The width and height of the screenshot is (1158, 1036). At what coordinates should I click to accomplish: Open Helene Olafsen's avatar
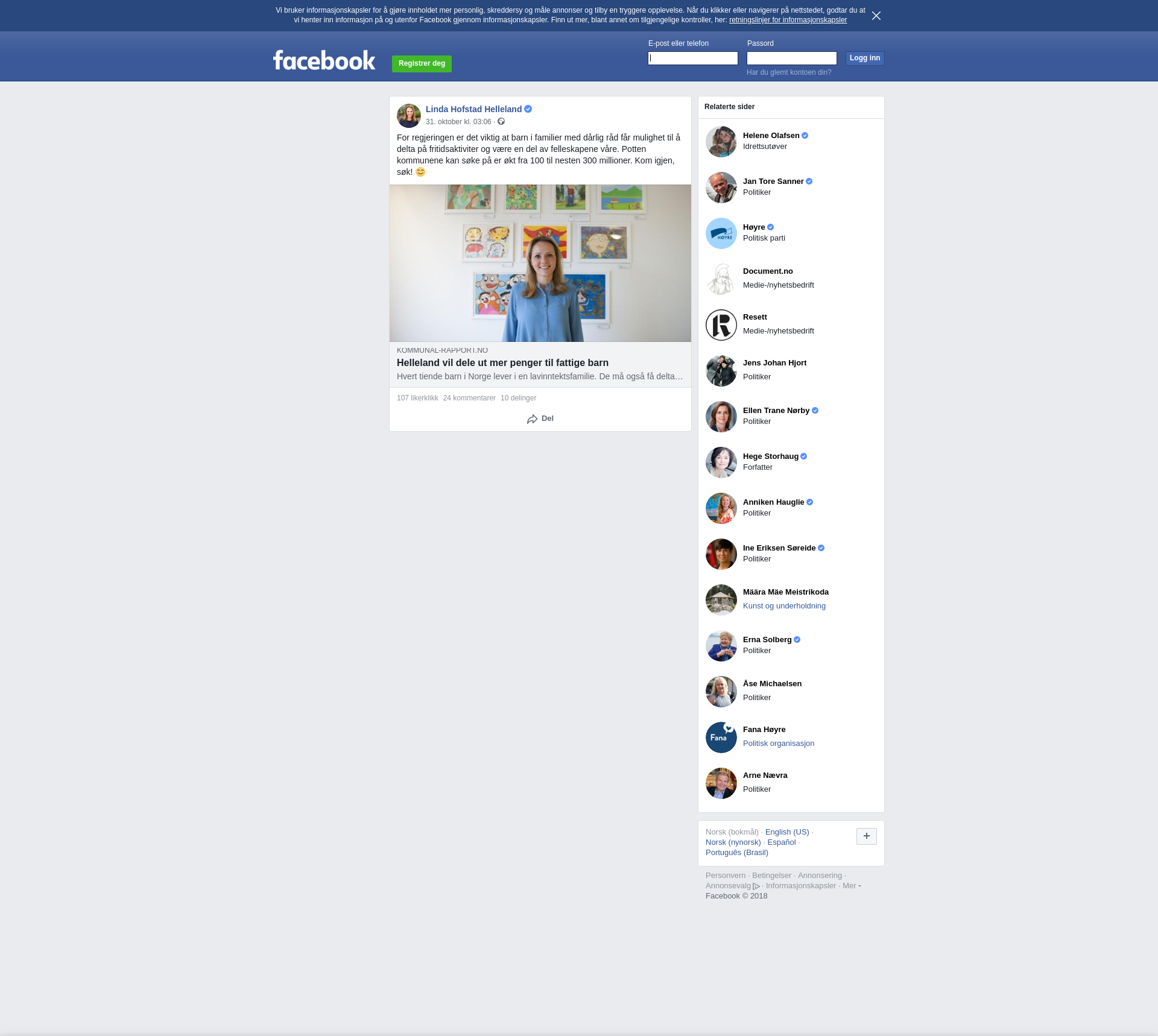[721, 142]
